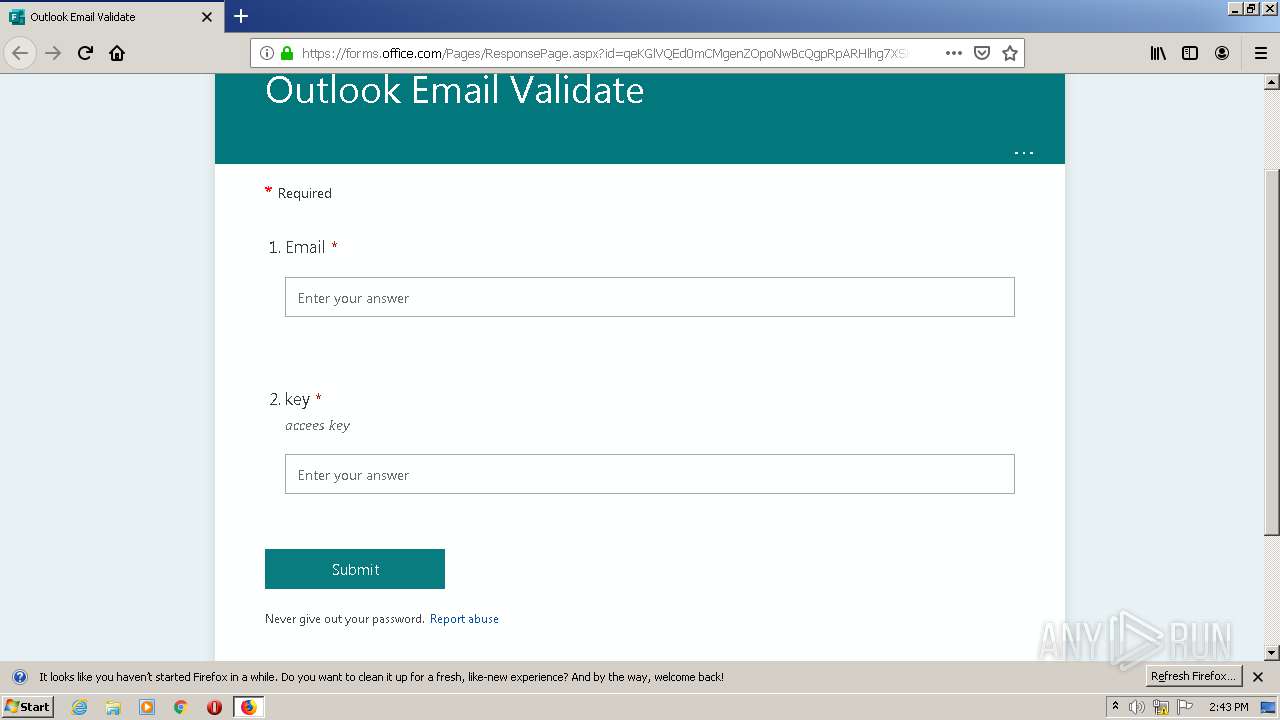1280x720 pixels.
Task: Submit the form
Action: pos(355,569)
